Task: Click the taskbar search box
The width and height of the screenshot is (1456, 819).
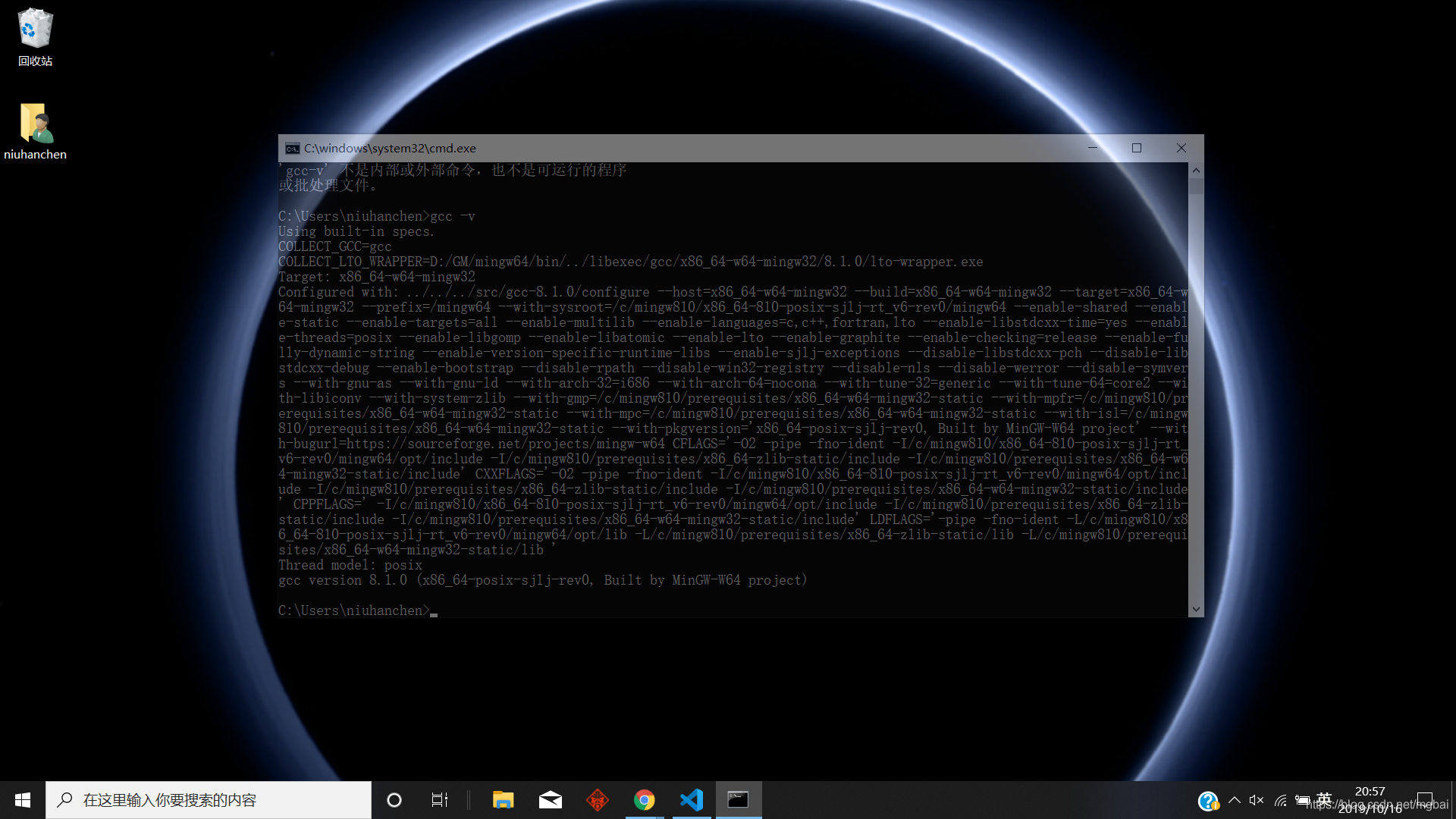Action: click(209, 800)
